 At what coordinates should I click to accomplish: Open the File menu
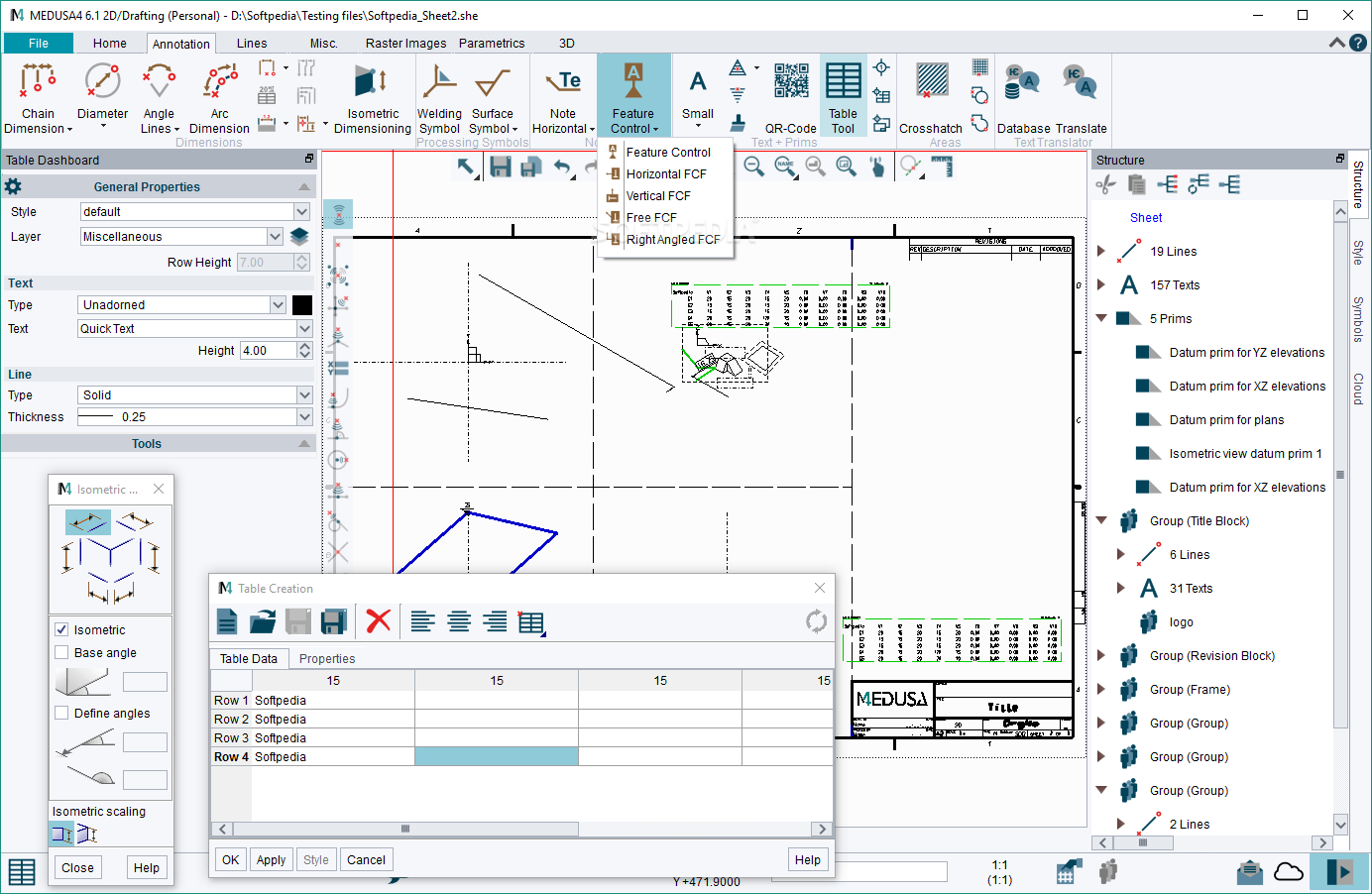tap(39, 44)
